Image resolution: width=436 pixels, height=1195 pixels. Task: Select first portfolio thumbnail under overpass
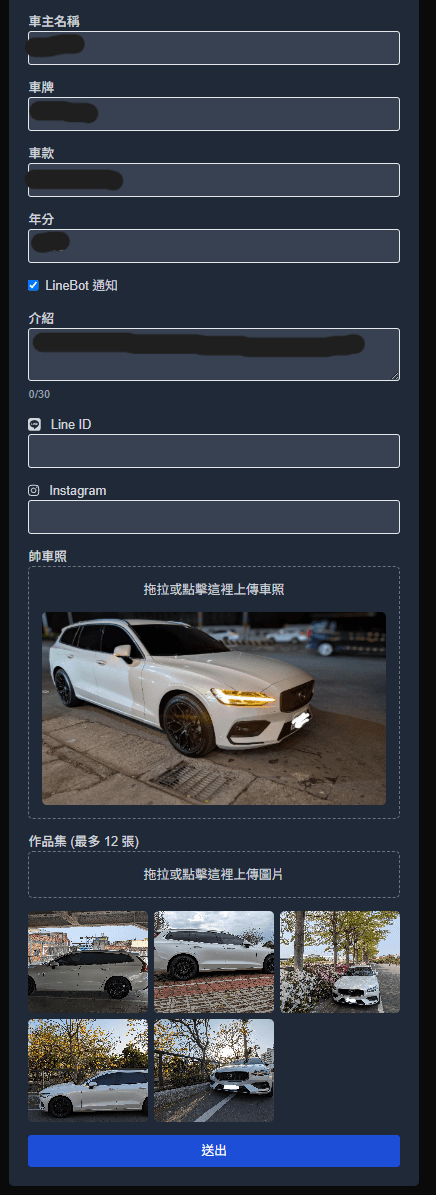88,962
